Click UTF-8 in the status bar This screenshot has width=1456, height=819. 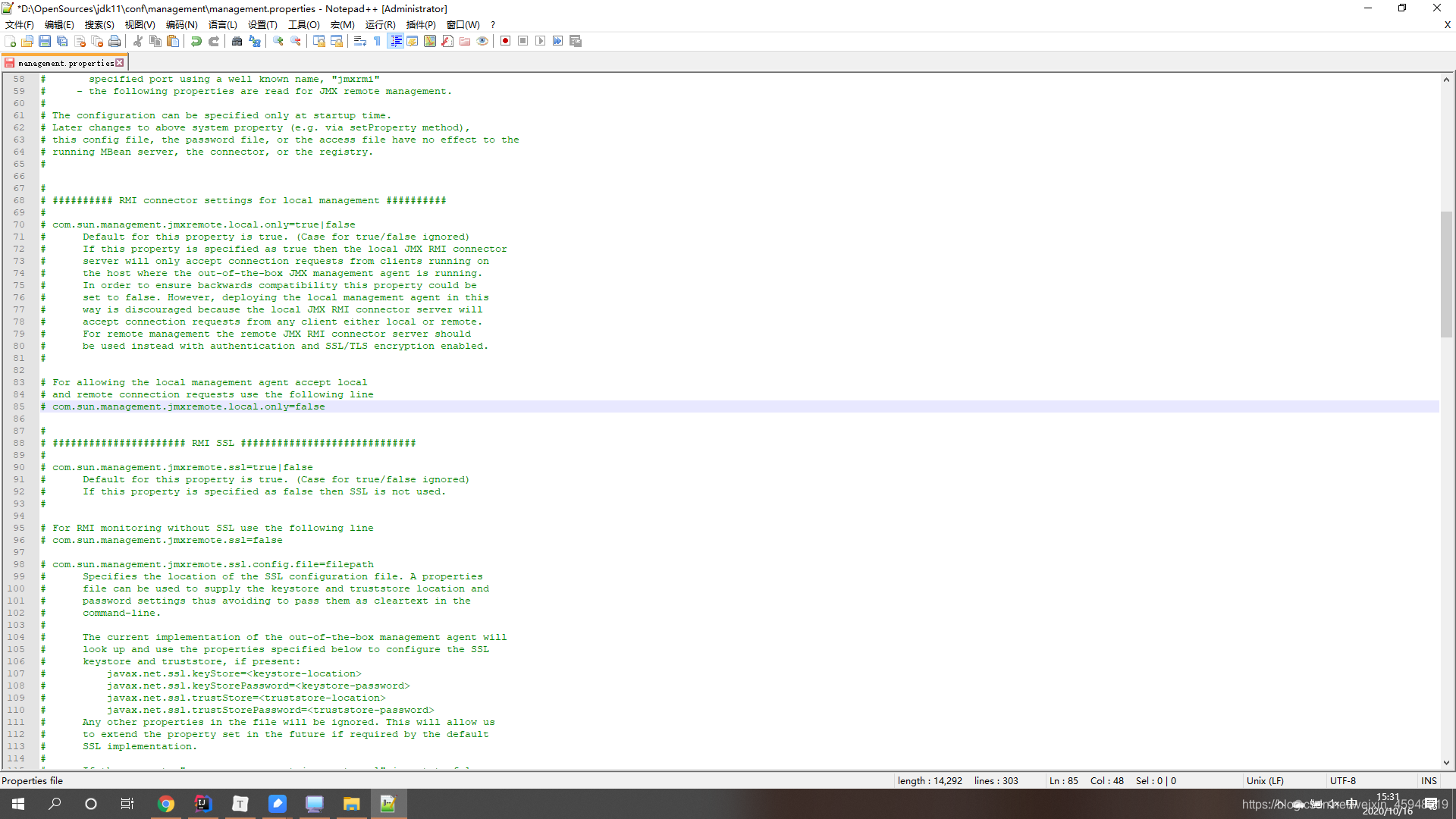pos(1343,780)
